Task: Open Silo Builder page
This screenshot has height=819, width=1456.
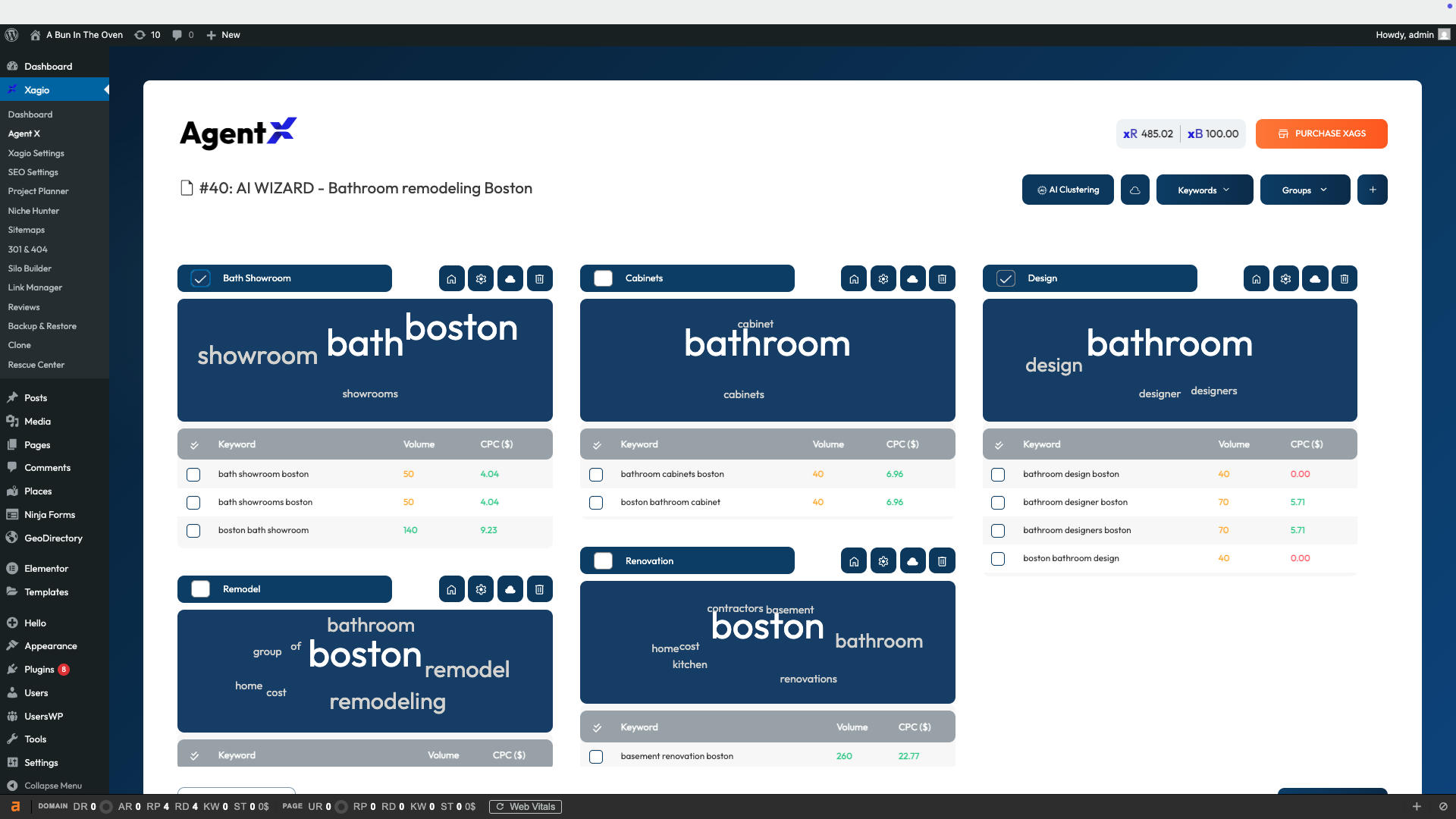Action: [30, 268]
